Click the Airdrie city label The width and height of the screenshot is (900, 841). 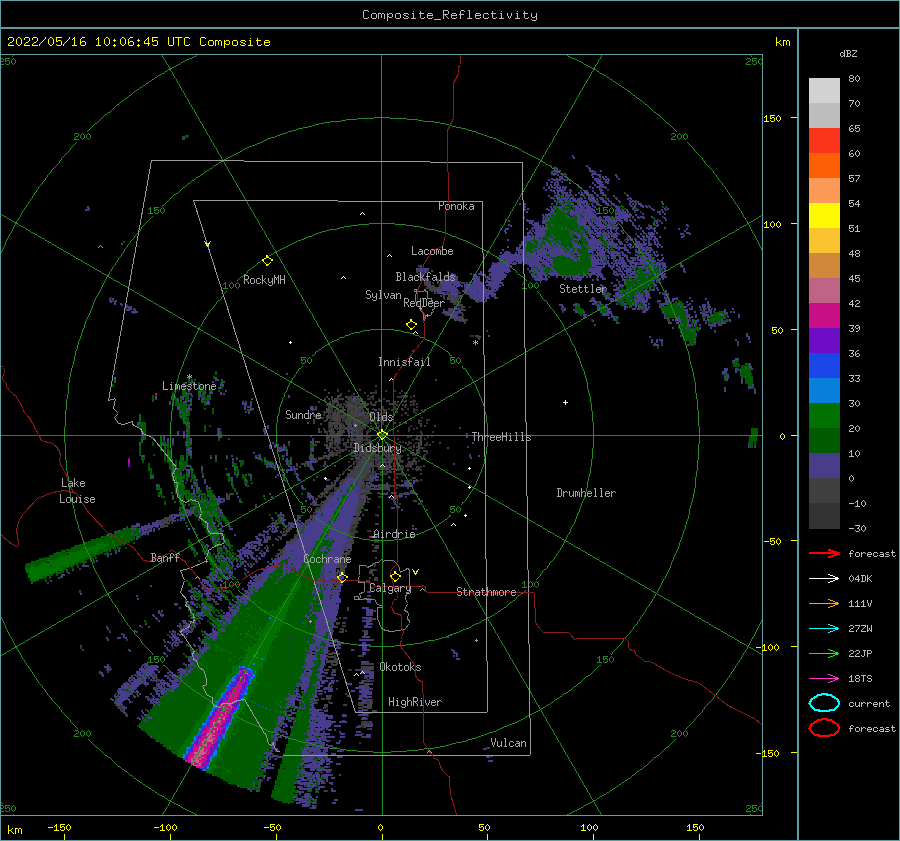pyautogui.click(x=394, y=534)
